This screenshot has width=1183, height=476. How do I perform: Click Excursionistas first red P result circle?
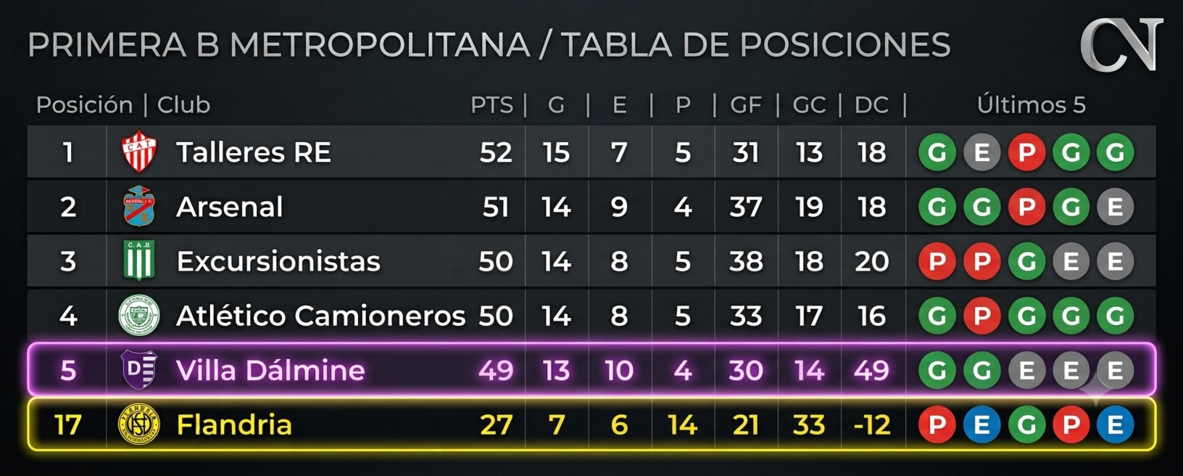[x=937, y=262]
